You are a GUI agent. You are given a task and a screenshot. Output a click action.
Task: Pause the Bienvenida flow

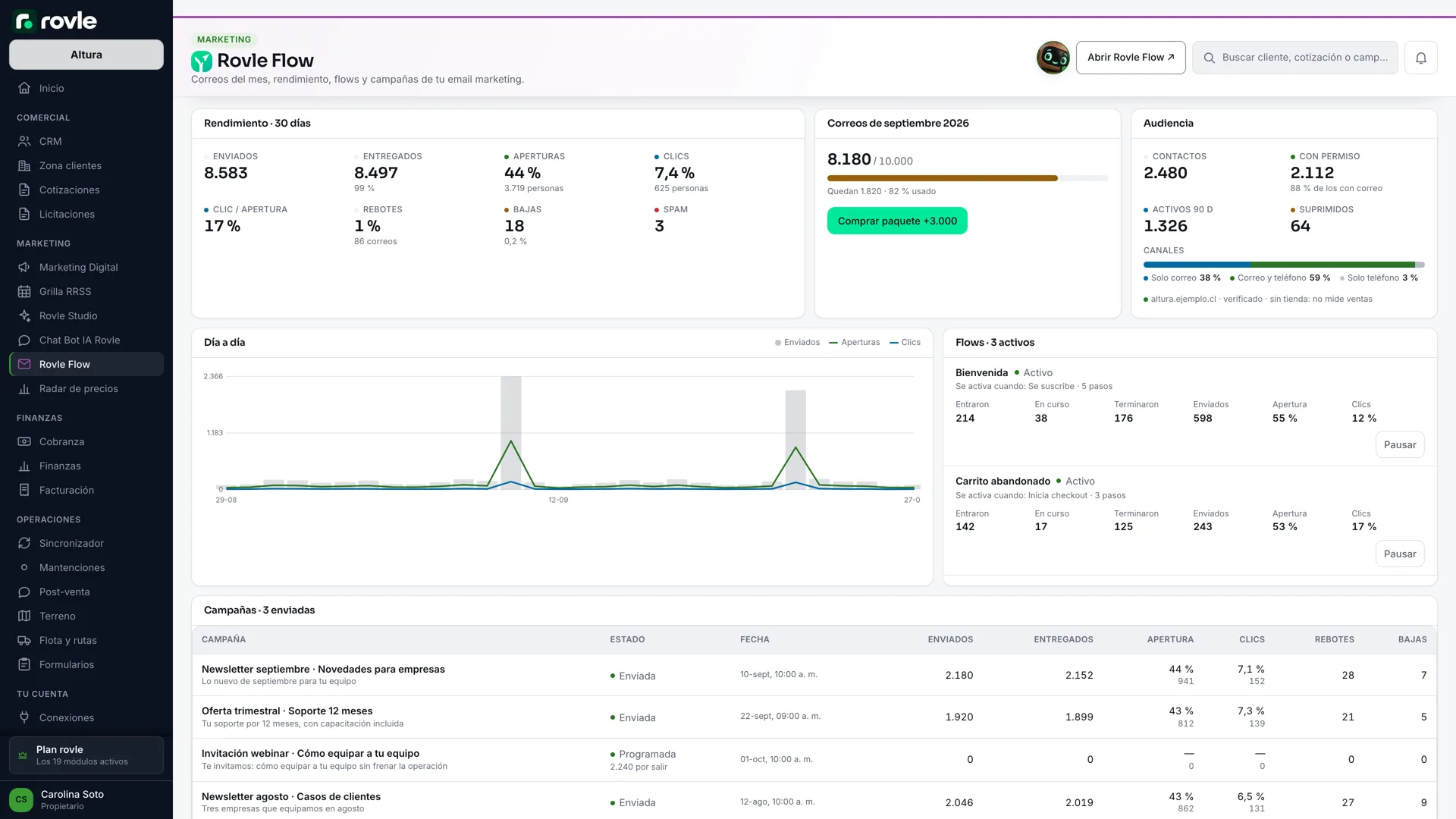tap(1400, 445)
